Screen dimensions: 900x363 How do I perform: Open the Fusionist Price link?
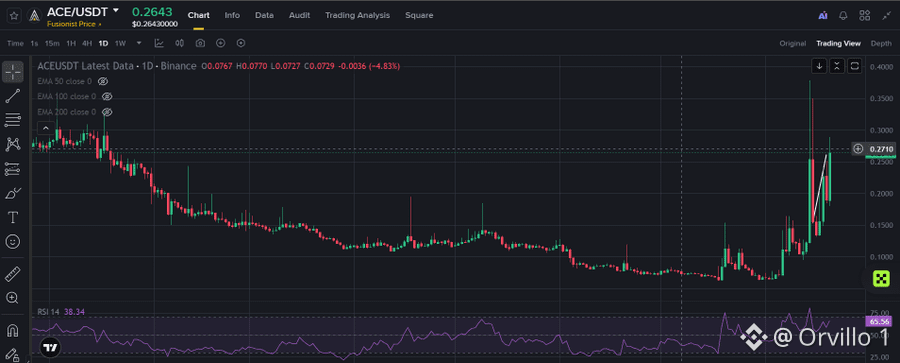74,24
